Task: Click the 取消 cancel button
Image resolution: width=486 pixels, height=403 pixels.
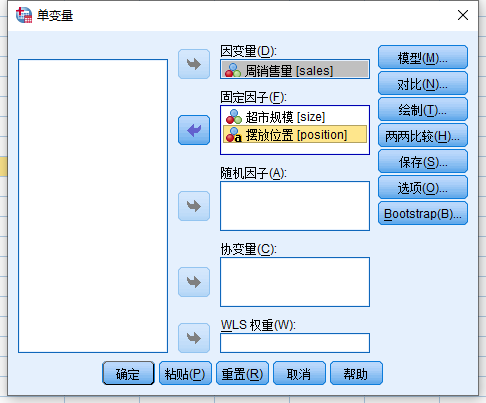Action: [299, 373]
